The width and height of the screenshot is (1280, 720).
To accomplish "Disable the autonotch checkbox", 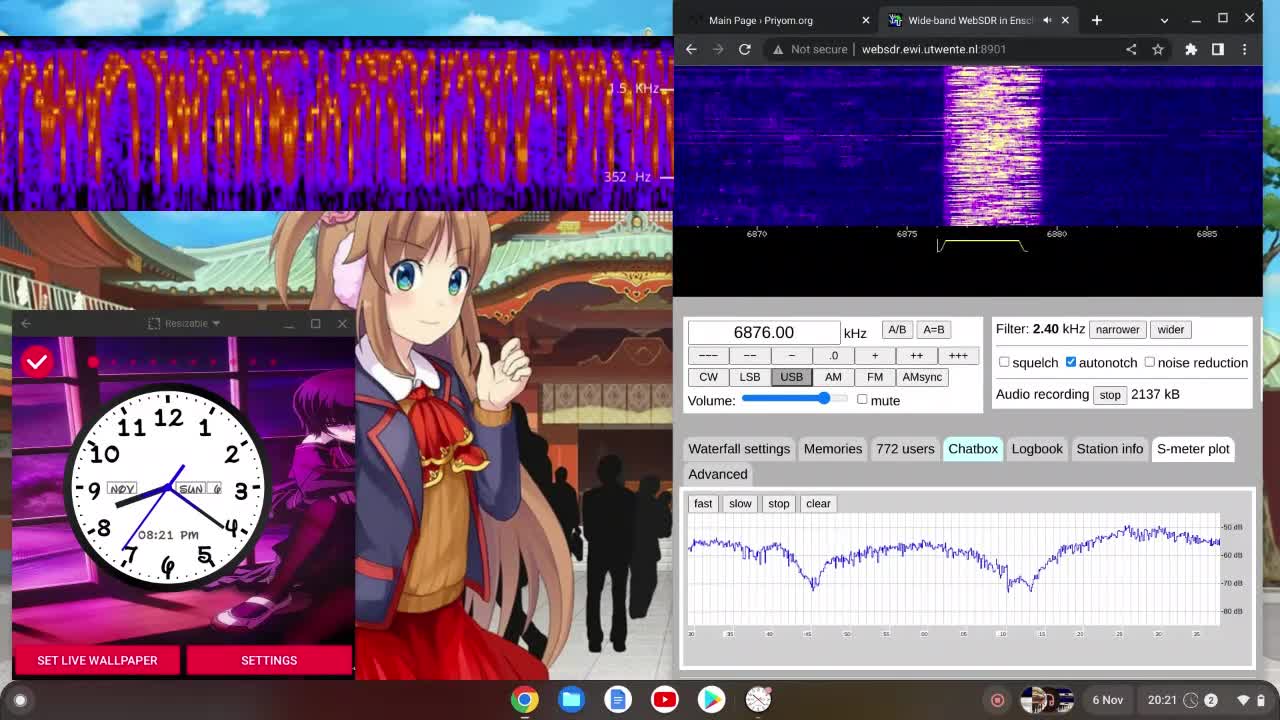I will tap(1071, 362).
